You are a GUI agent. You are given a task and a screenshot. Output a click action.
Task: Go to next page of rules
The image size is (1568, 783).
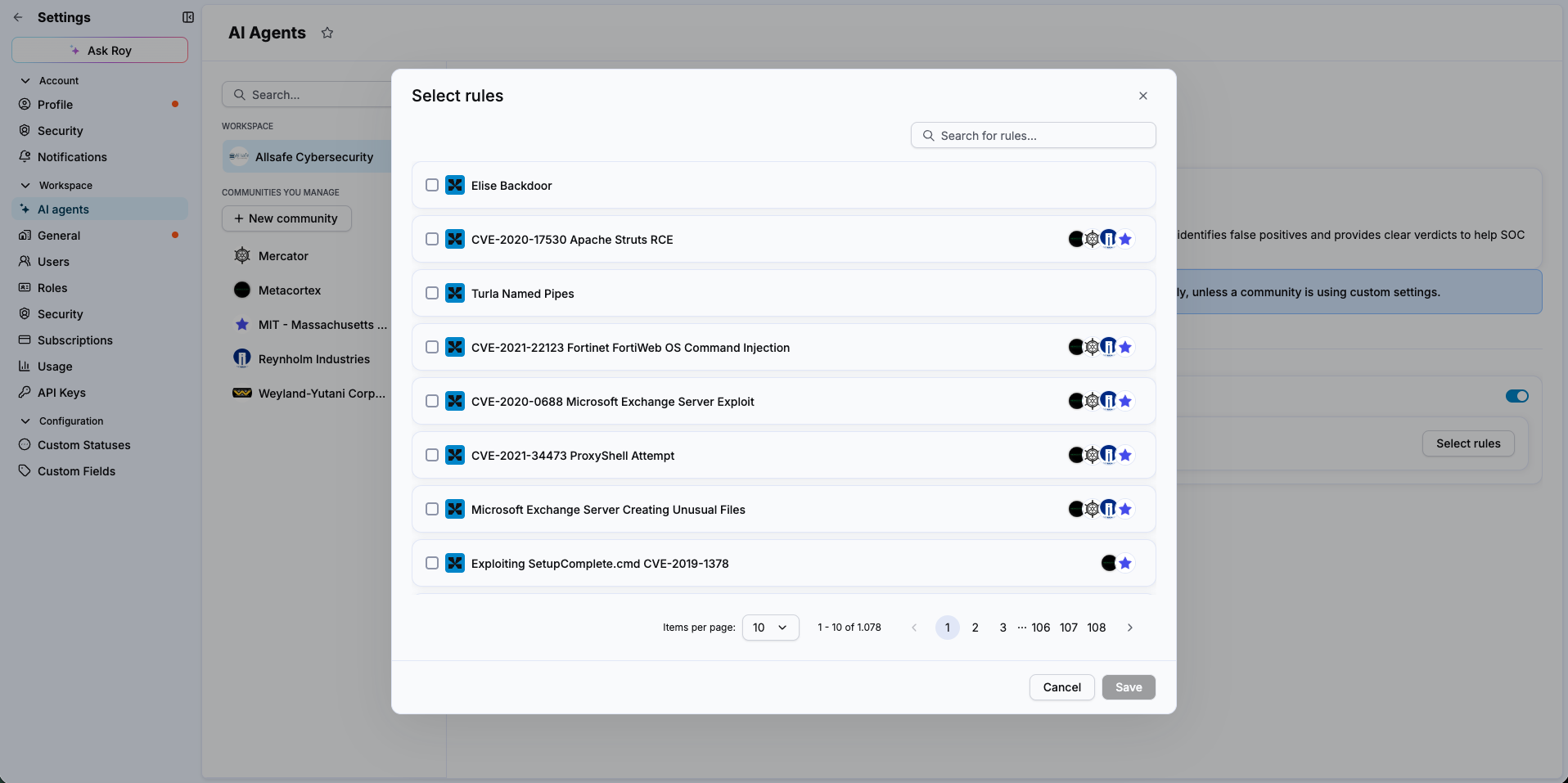click(x=1130, y=628)
